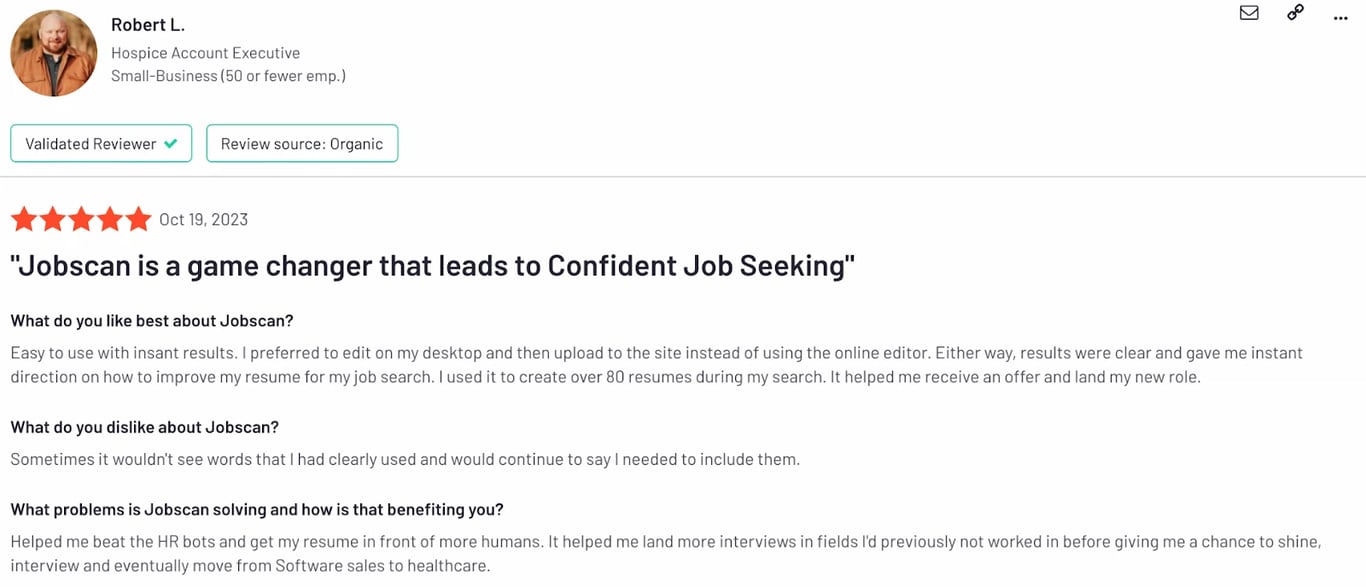Open the three-dot more options menu
This screenshot has width=1366, height=587.
pyautogui.click(x=1341, y=17)
